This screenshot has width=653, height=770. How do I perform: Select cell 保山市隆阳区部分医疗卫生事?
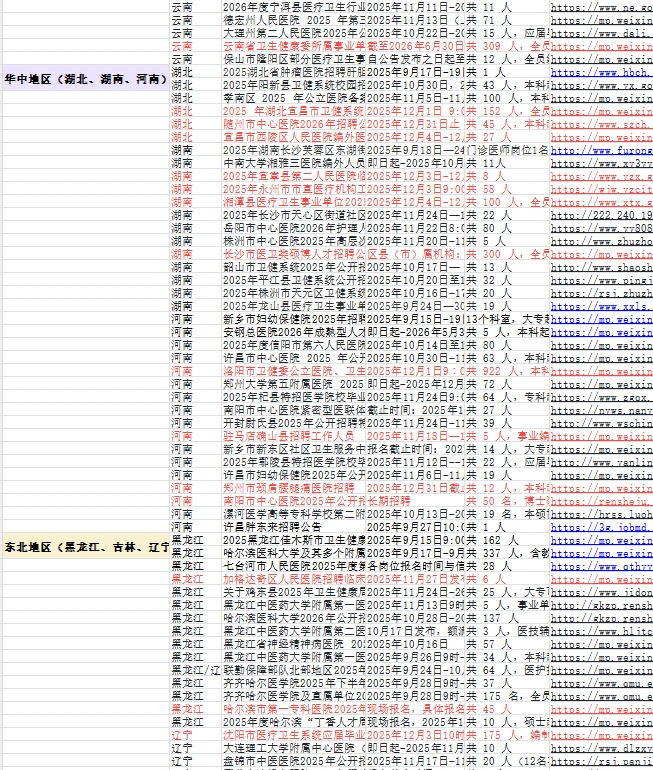[x=294, y=59]
